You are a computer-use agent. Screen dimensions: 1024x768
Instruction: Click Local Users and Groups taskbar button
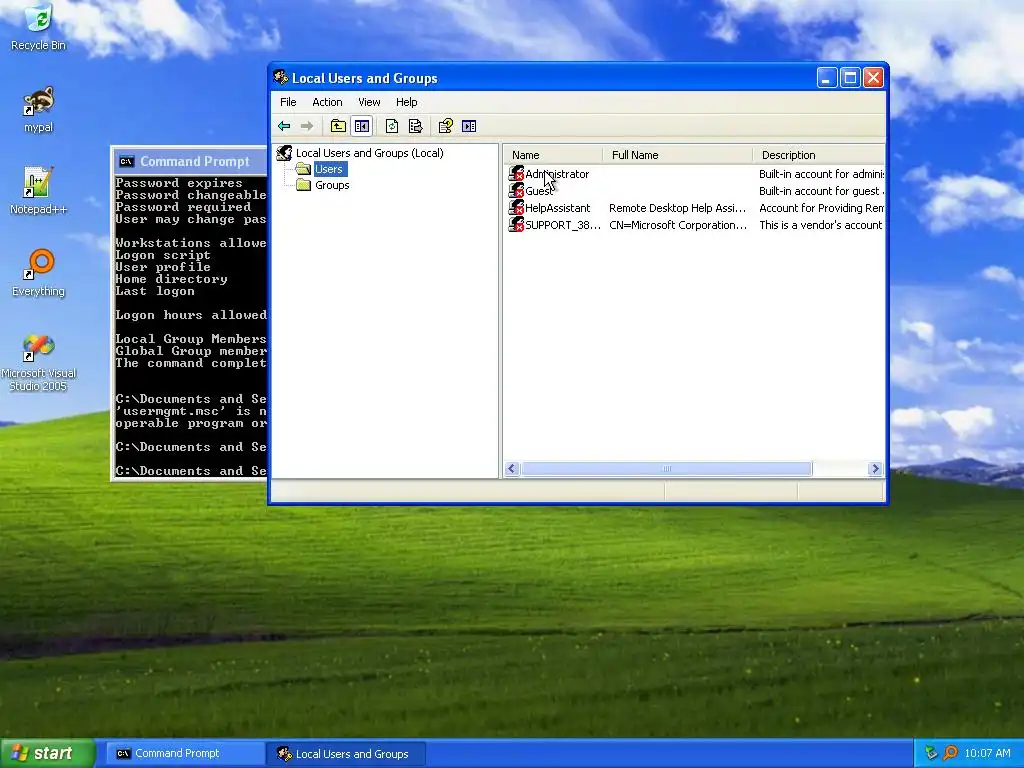click(x=346, y=754)
